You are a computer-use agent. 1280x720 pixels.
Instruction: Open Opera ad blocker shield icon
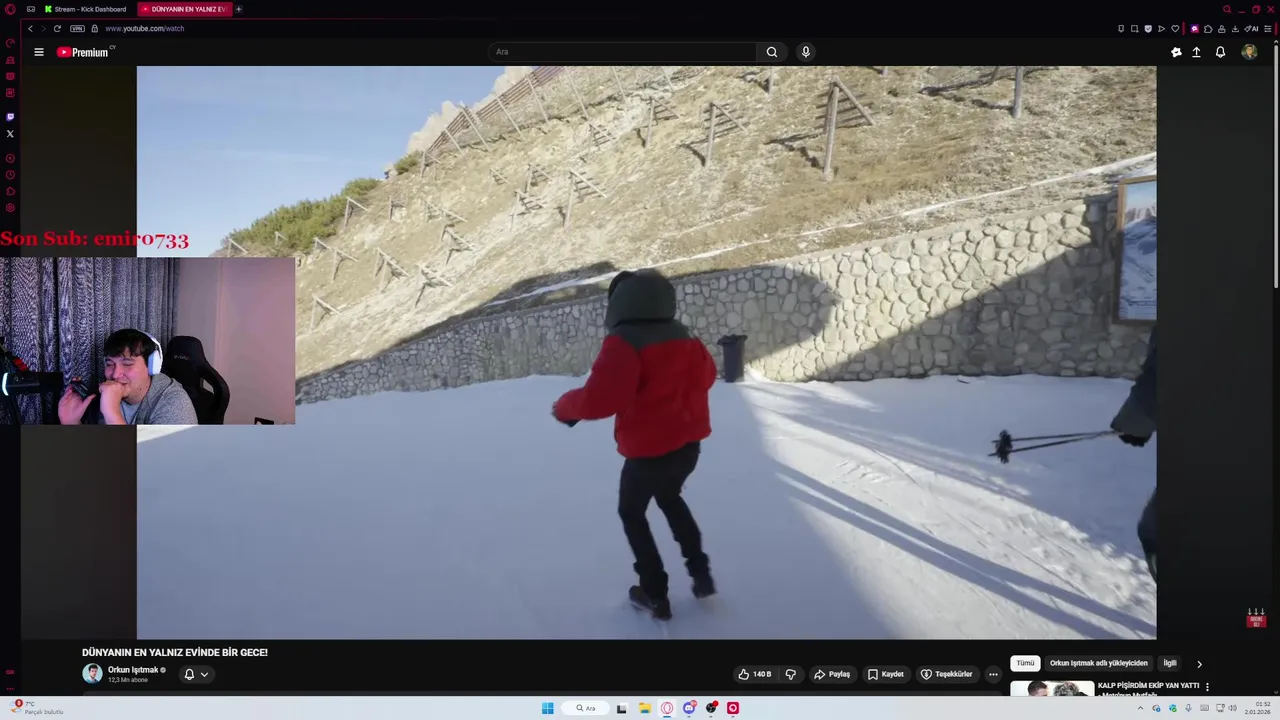tap(1148, 28)
